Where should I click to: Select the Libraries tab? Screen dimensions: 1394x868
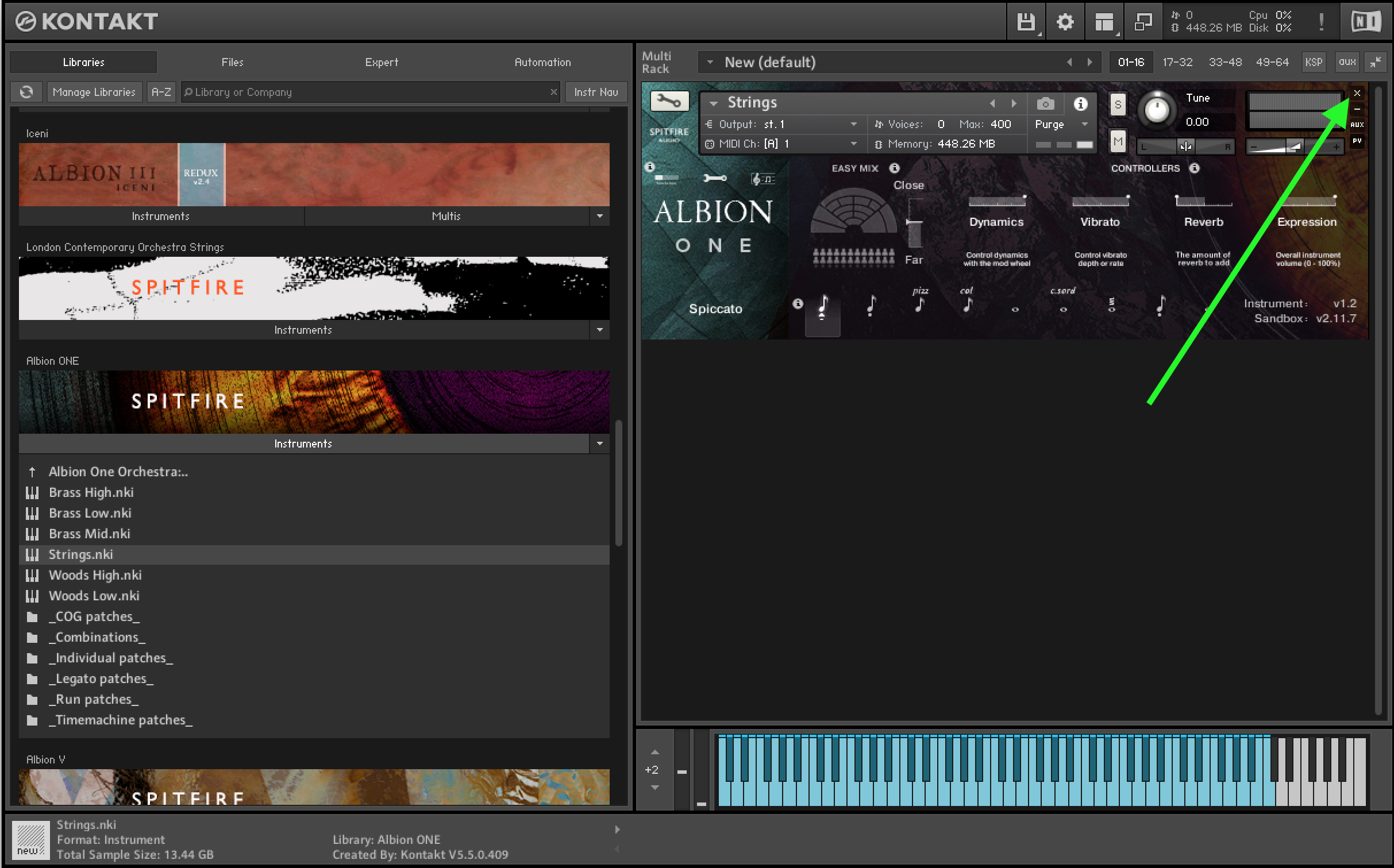tap(83, 62)
